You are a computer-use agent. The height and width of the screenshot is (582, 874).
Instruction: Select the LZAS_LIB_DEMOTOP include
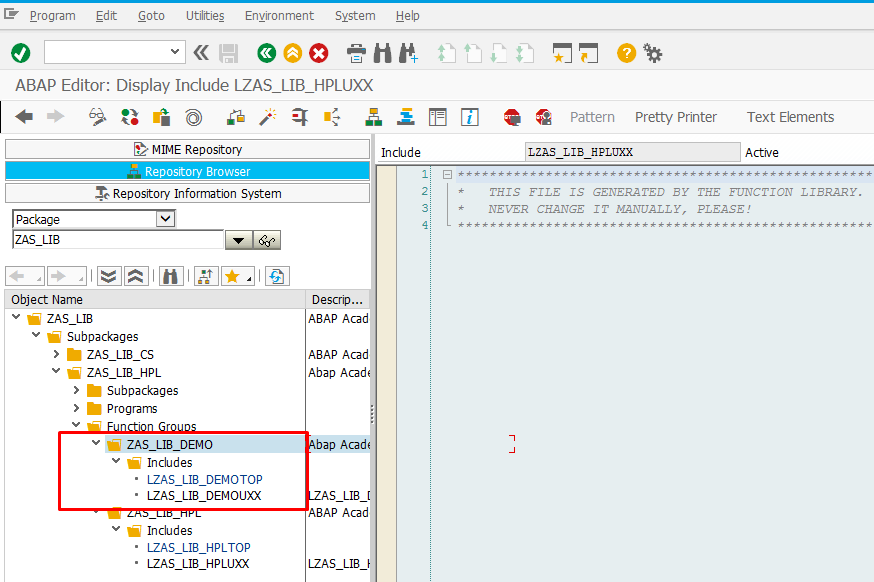click(x=205, y=479)
